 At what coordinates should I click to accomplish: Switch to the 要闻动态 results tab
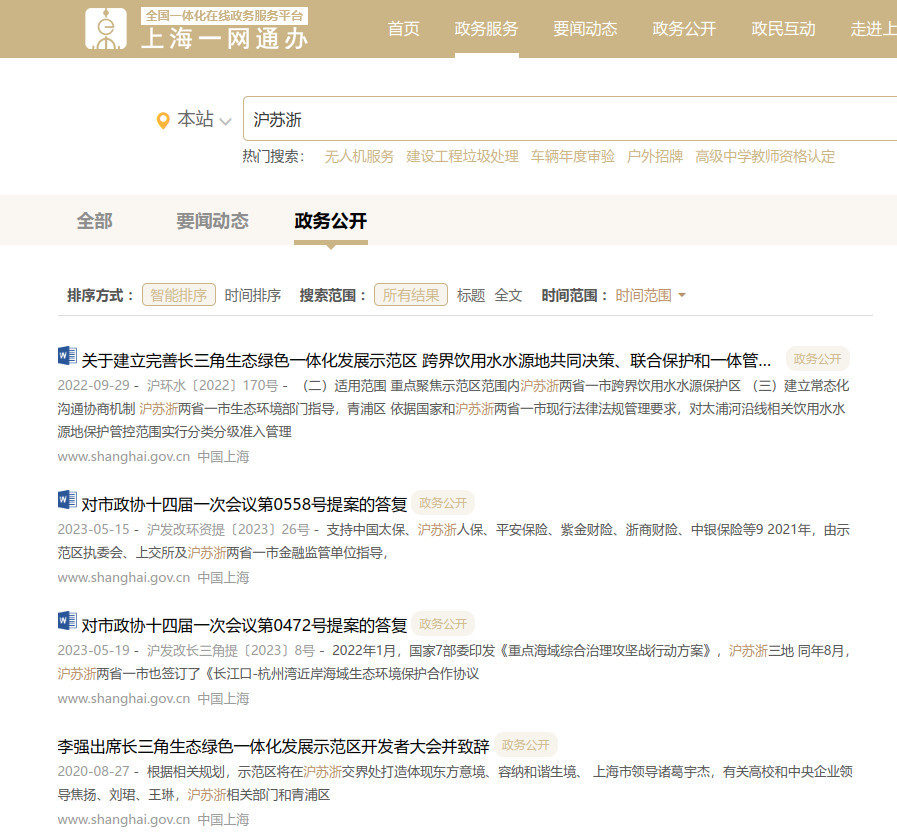tap(212, 221)
